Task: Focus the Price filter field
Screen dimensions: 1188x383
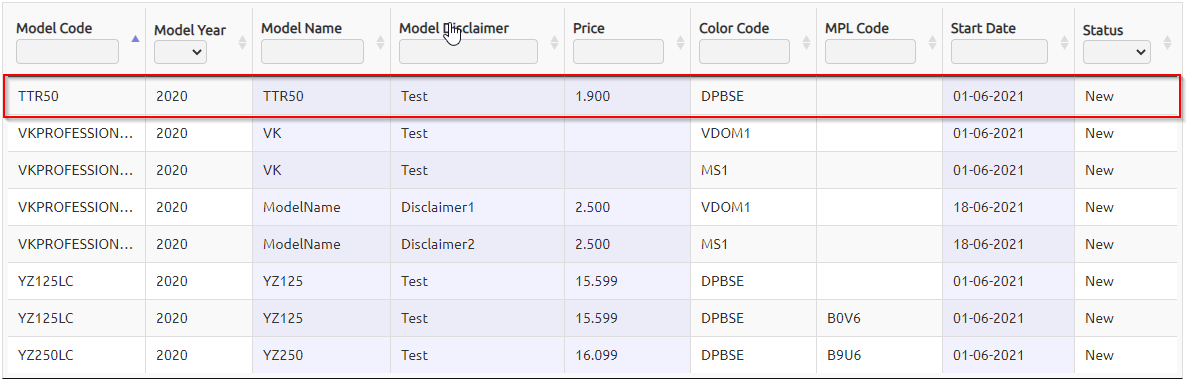Action: [618, 51]
